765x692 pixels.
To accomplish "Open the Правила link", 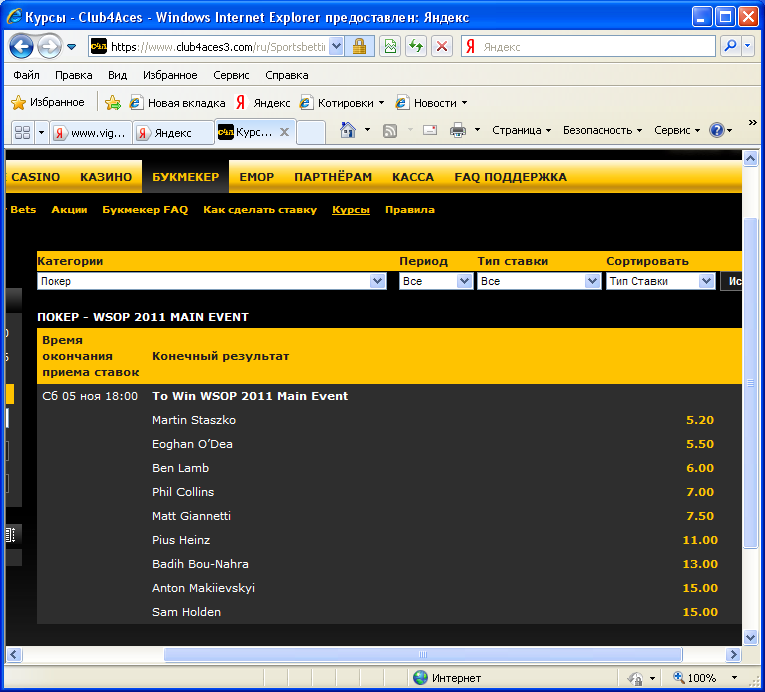I will 409,210.
